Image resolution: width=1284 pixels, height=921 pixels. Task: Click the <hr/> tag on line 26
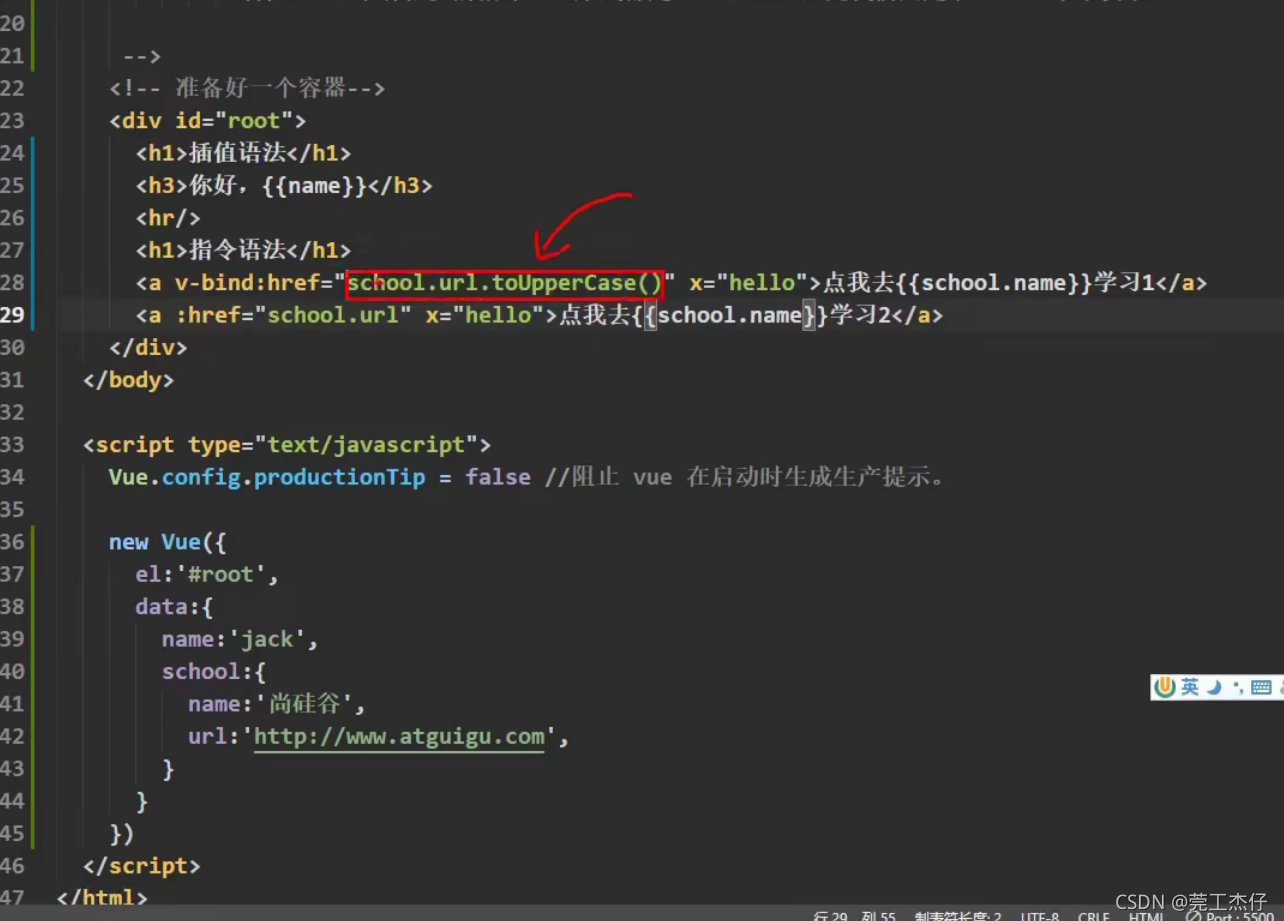point(168,218)
